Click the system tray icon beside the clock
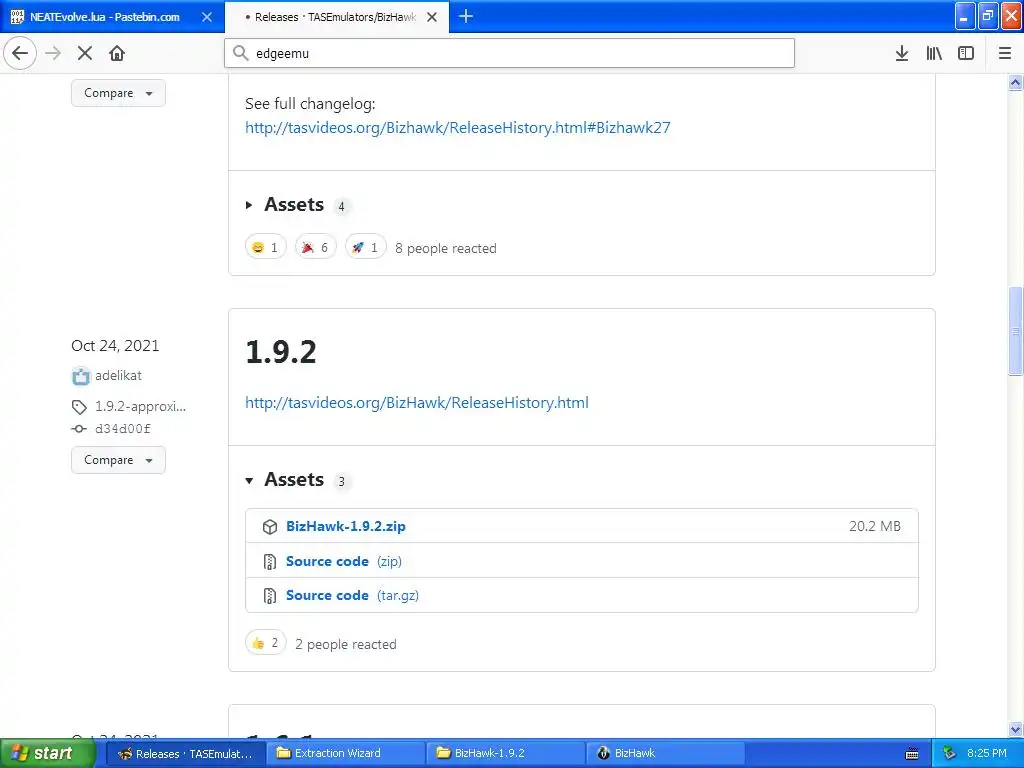The height and width of the screenshot is (768, 1024). pyautogui.click(x=950, y=753)
